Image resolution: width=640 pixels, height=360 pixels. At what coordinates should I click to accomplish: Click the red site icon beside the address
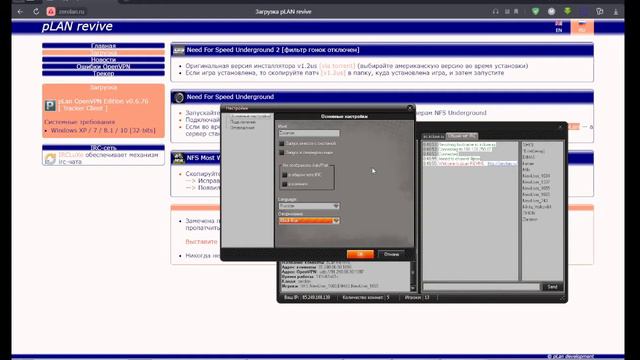pyautogui.click(x=51, y=12)
